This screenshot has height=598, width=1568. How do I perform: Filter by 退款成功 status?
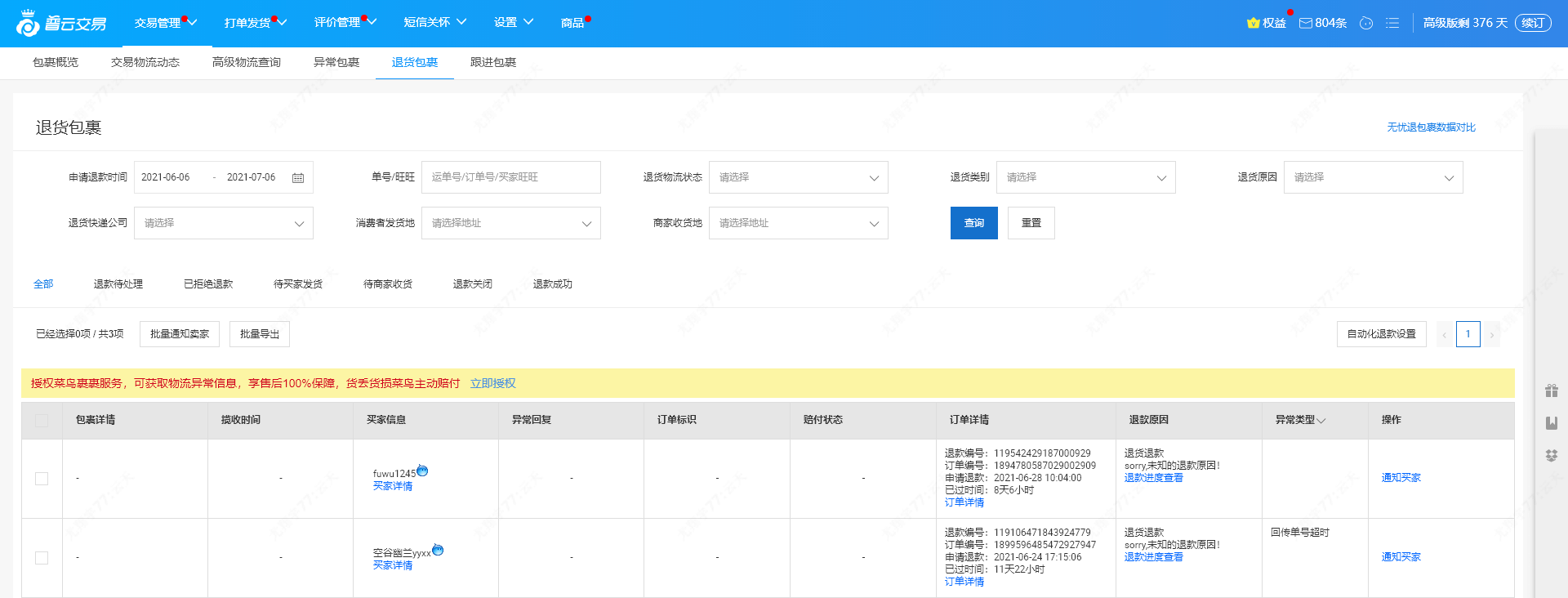coord(553,284)
